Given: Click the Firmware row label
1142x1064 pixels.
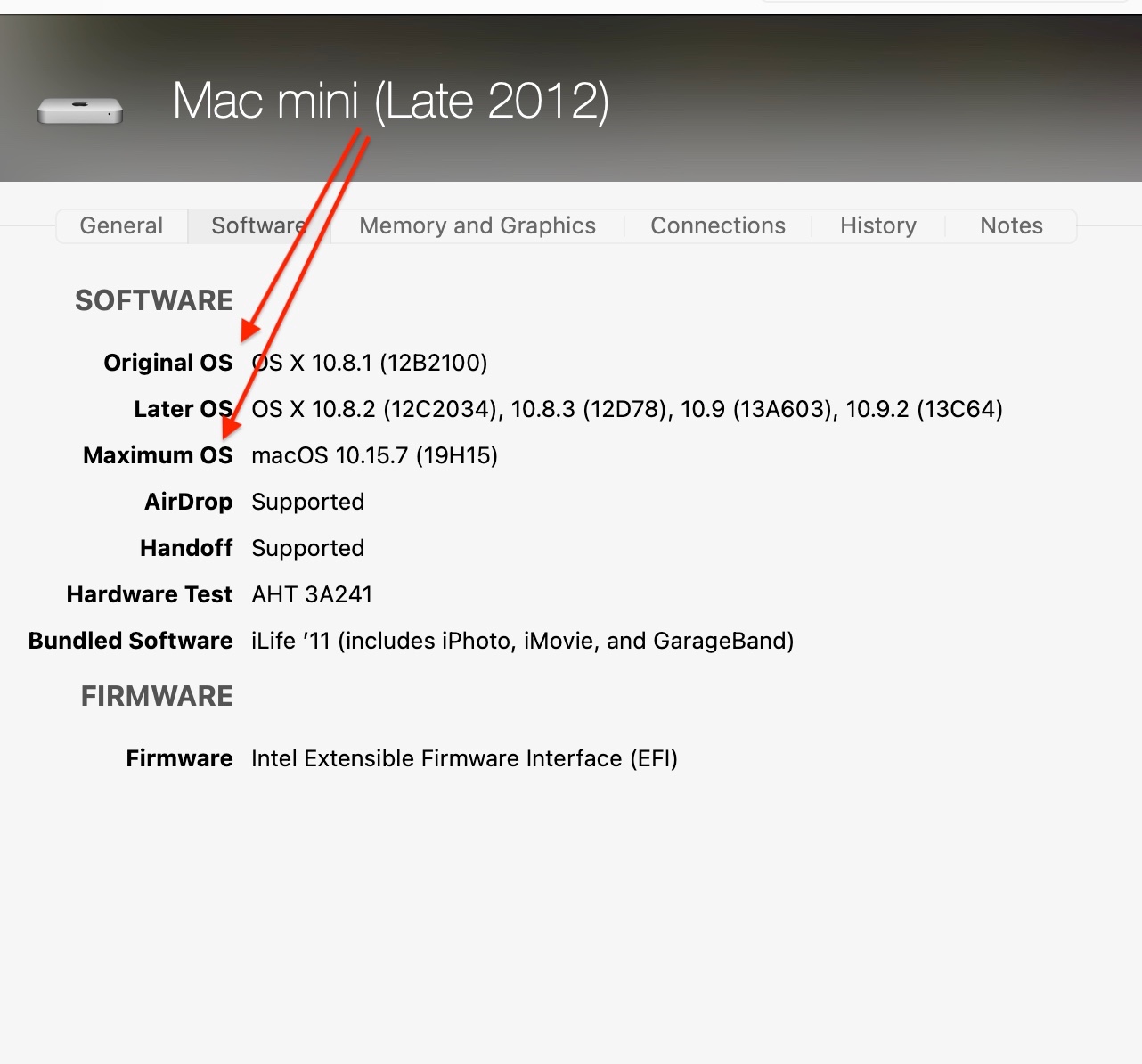Looking at the screenshot, I should [180, 758].
